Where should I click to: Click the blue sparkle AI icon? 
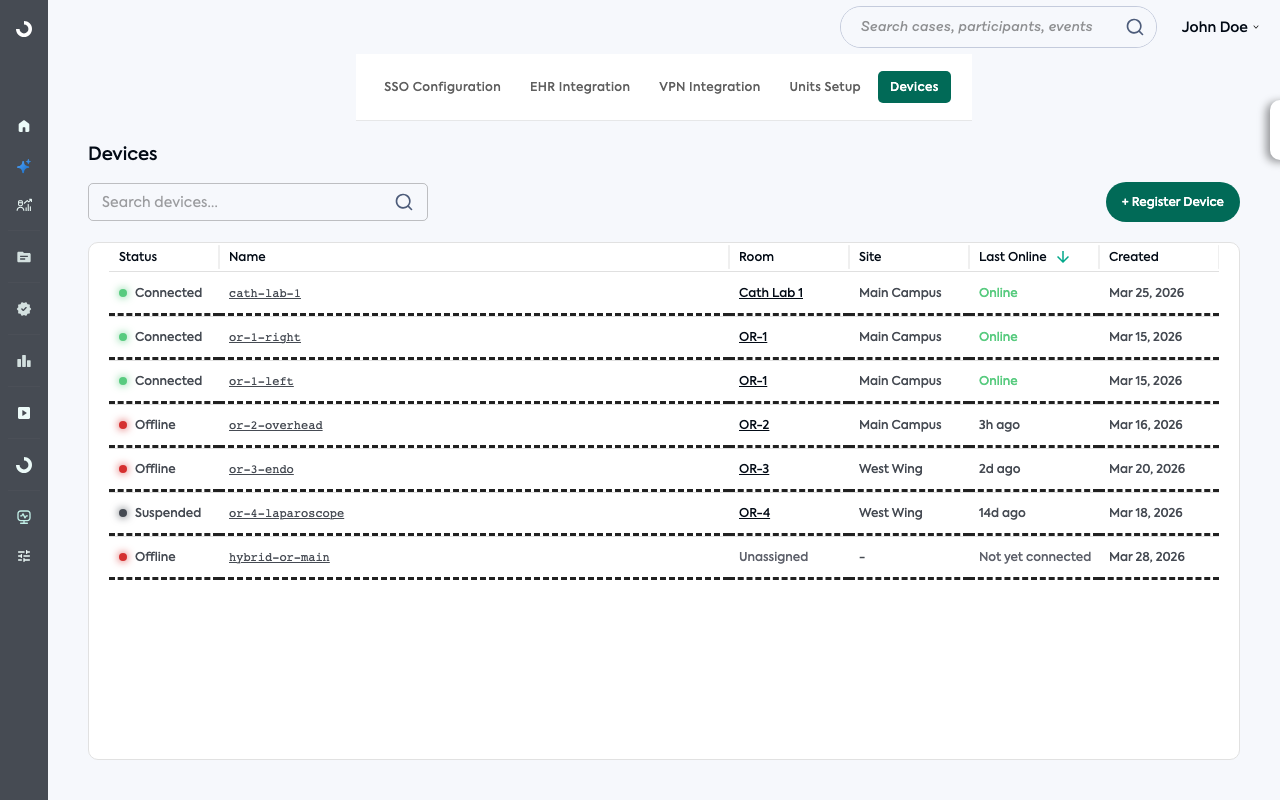[x=24, y=166]
